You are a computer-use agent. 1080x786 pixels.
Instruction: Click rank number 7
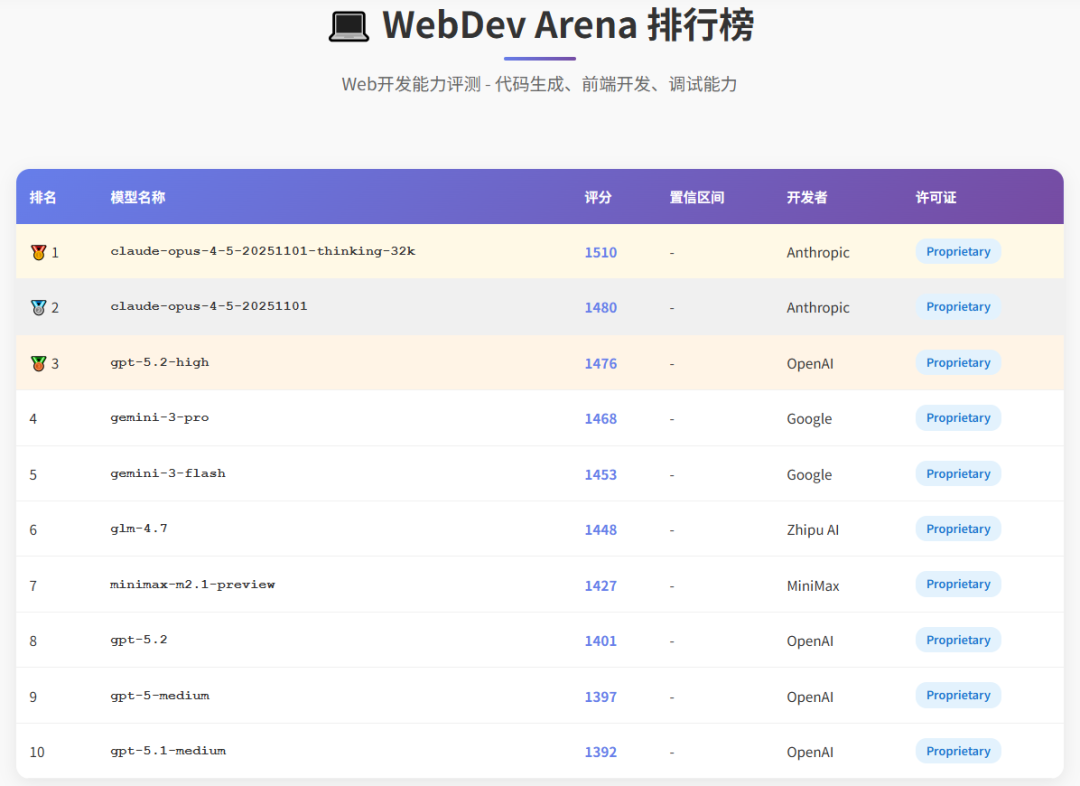(33, 586)
